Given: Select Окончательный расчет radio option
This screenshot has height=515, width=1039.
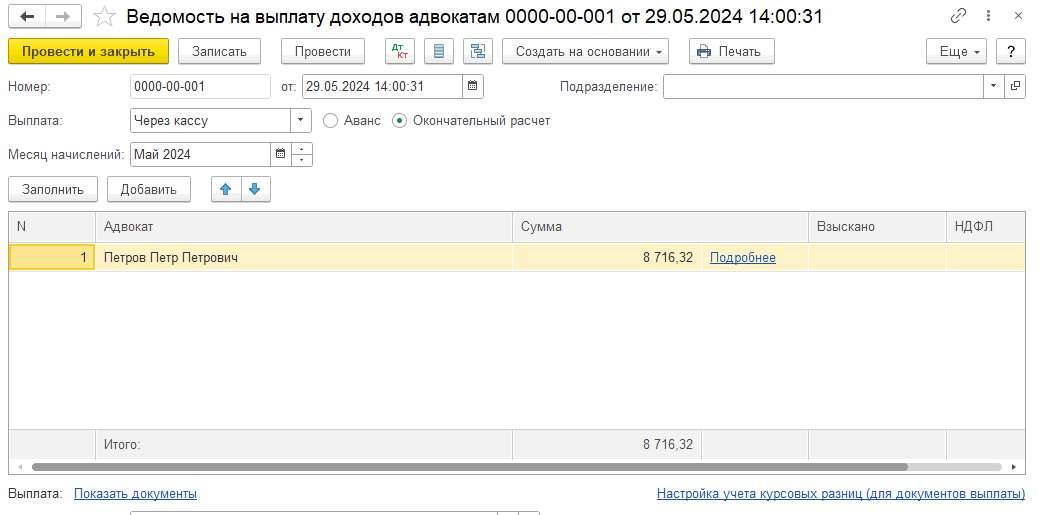Looking at the screenshot, I should 400,121.
